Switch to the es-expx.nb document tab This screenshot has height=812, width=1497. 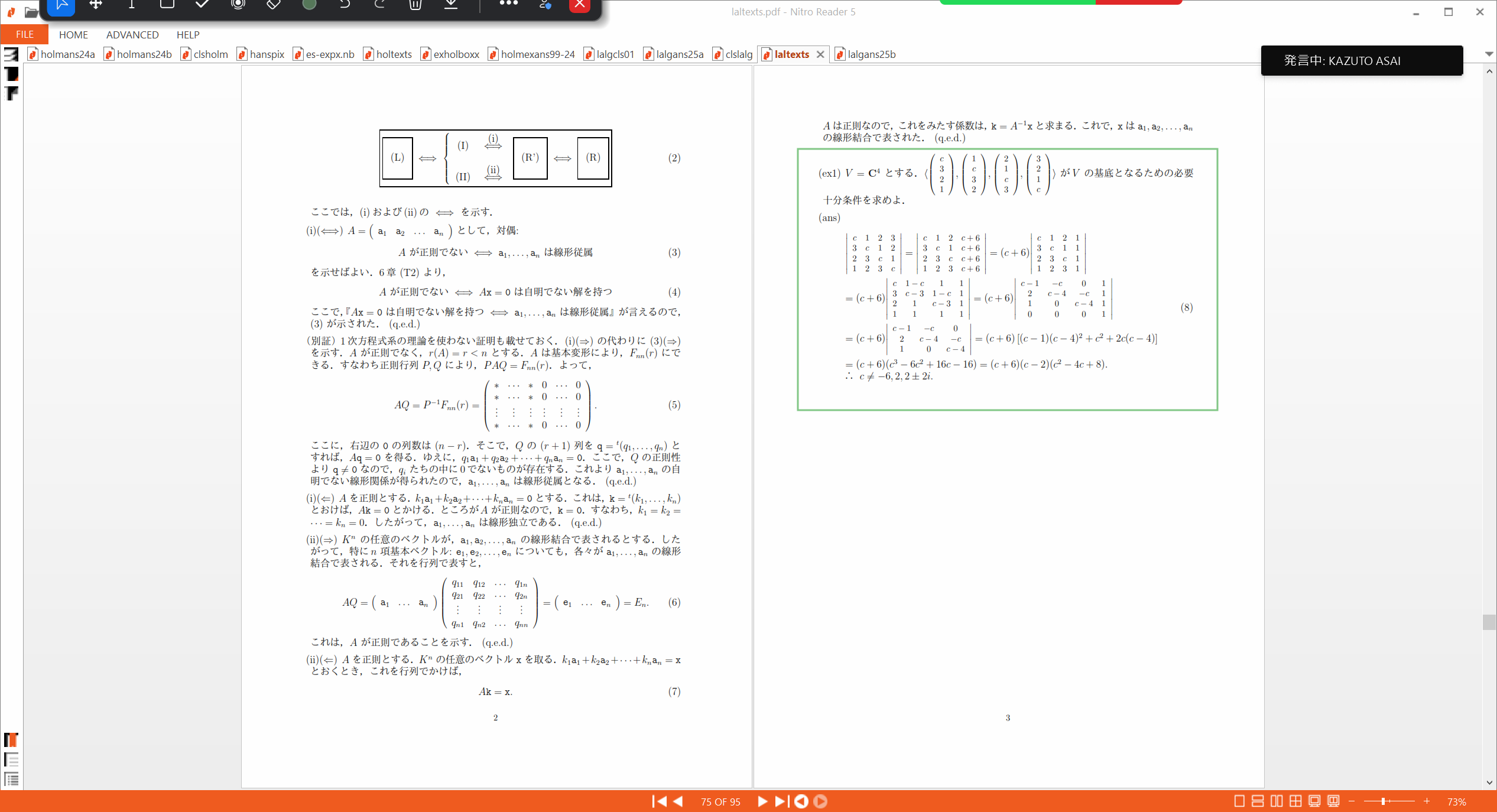tap(324, 54)
